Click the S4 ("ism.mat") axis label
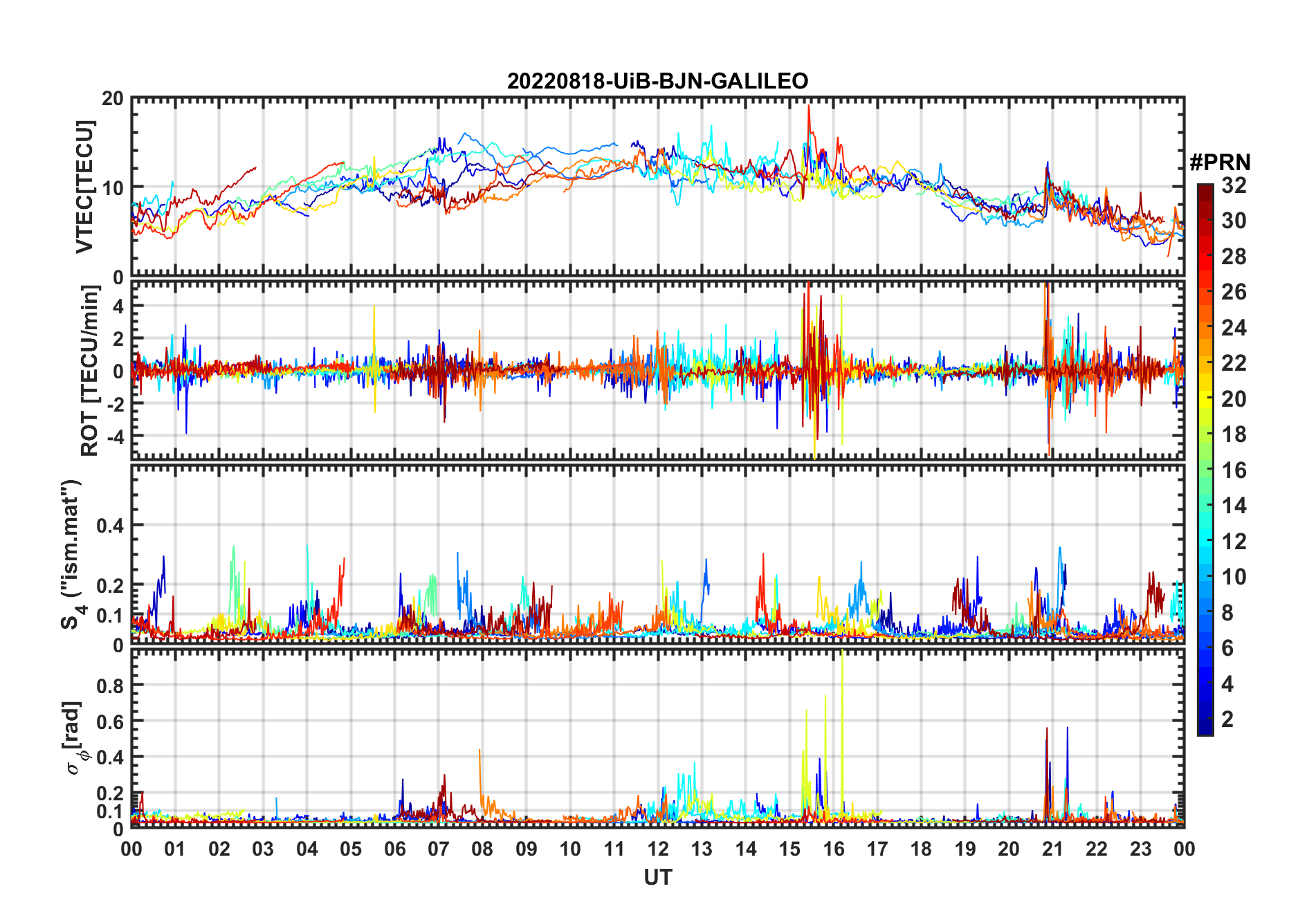Screen dimensions: 1316x920 (72, 554)
